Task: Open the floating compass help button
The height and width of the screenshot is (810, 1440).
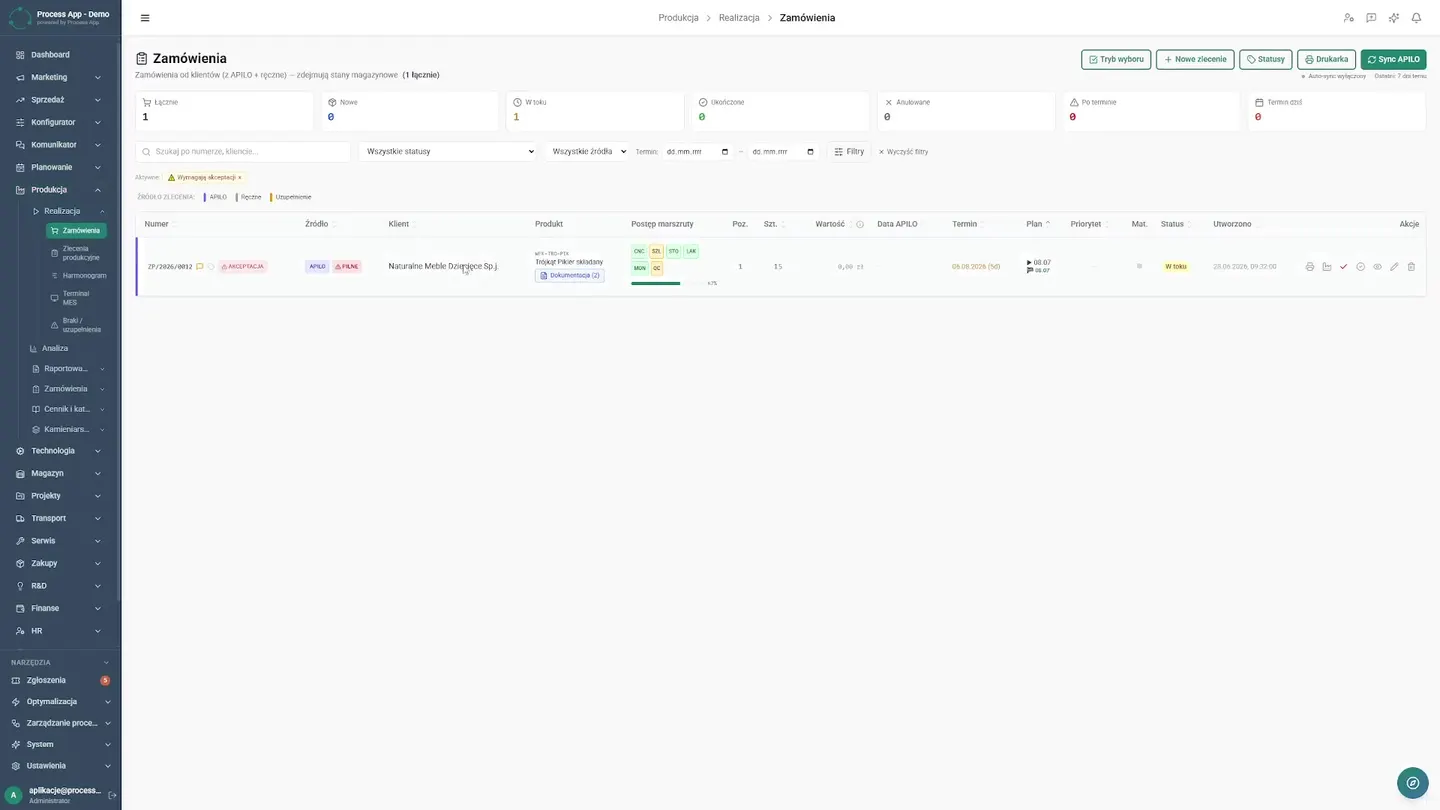Action: (x=1412, y=783)
